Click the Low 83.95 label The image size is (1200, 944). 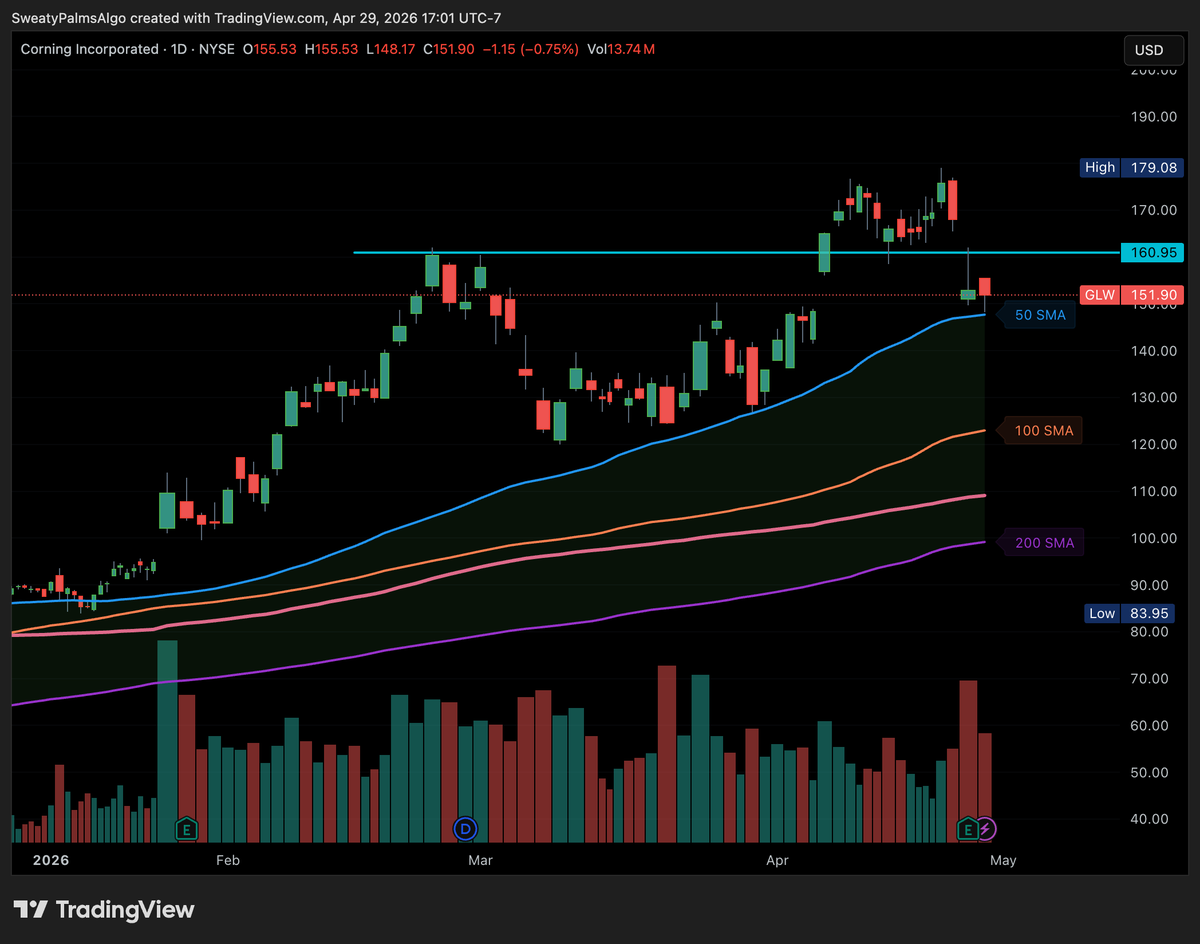tap(1129, 613)
